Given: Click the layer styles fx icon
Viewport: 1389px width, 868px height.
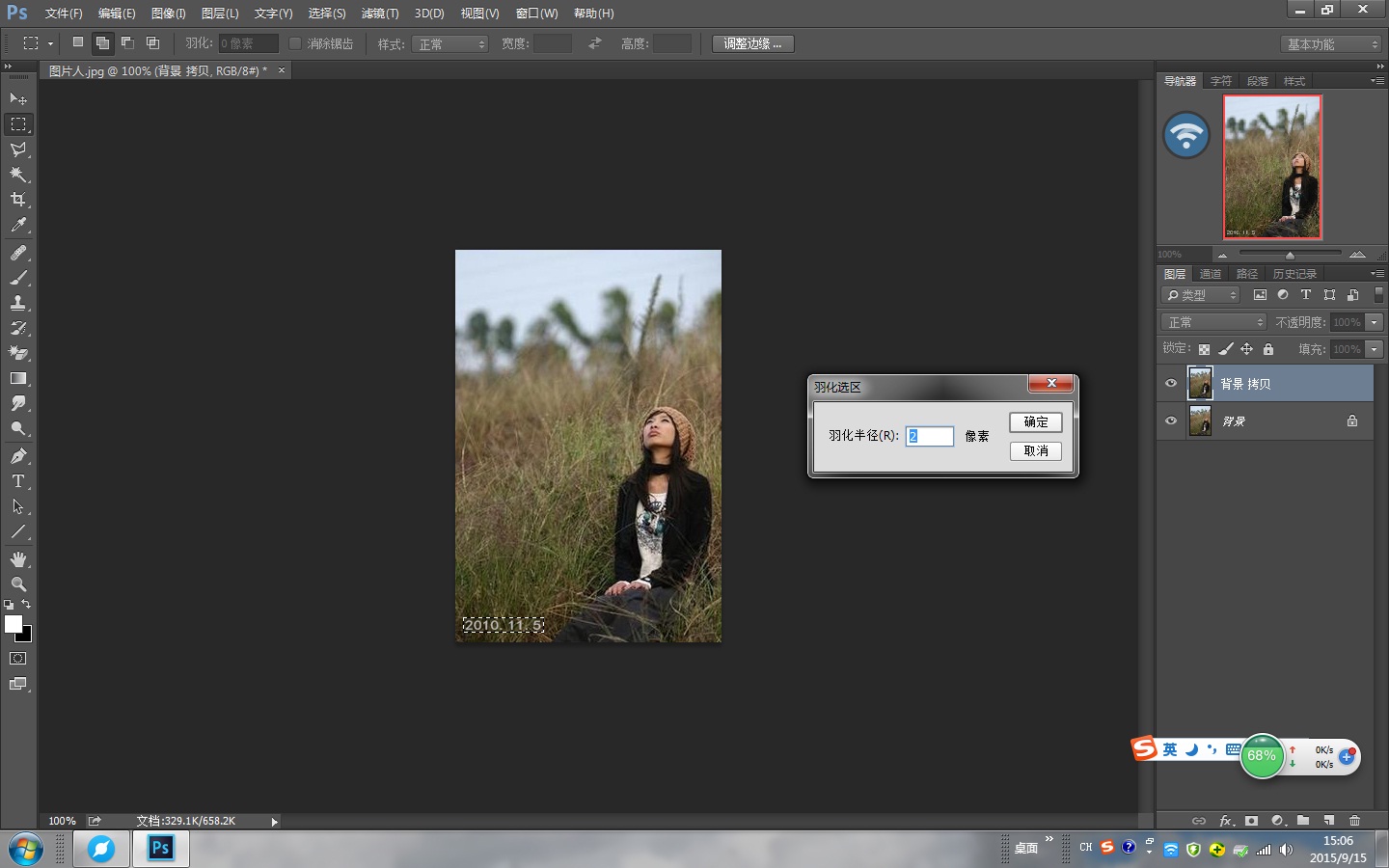Looking at the screenshot, I should pos(1226,821).
